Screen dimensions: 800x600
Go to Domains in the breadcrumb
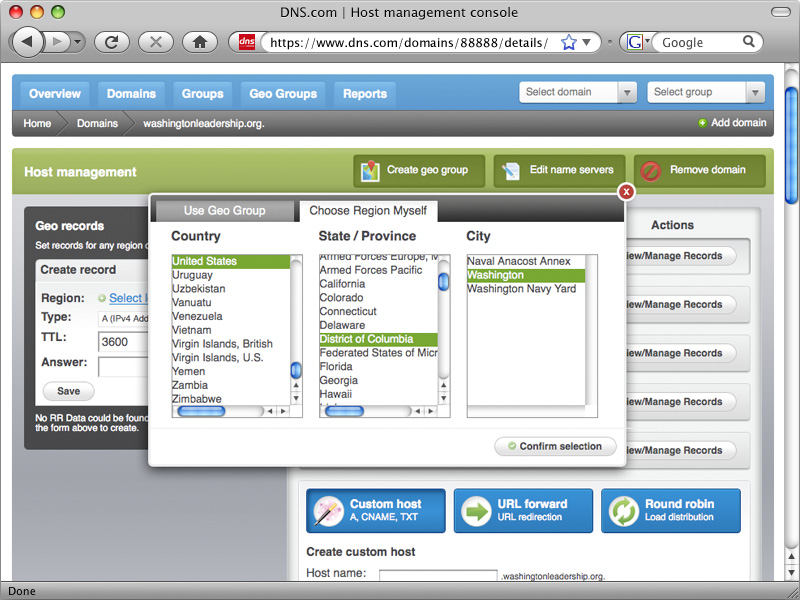(97, 123)
